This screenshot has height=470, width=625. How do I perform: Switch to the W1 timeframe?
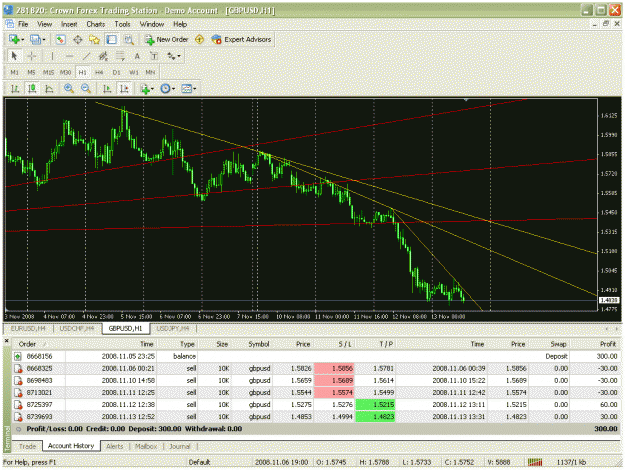tap(134, 72)
